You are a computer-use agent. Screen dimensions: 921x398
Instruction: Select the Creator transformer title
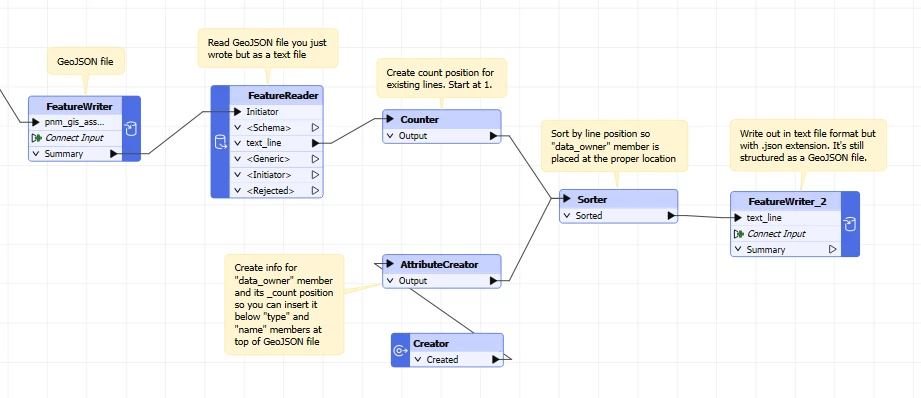[x=431, y=343]
